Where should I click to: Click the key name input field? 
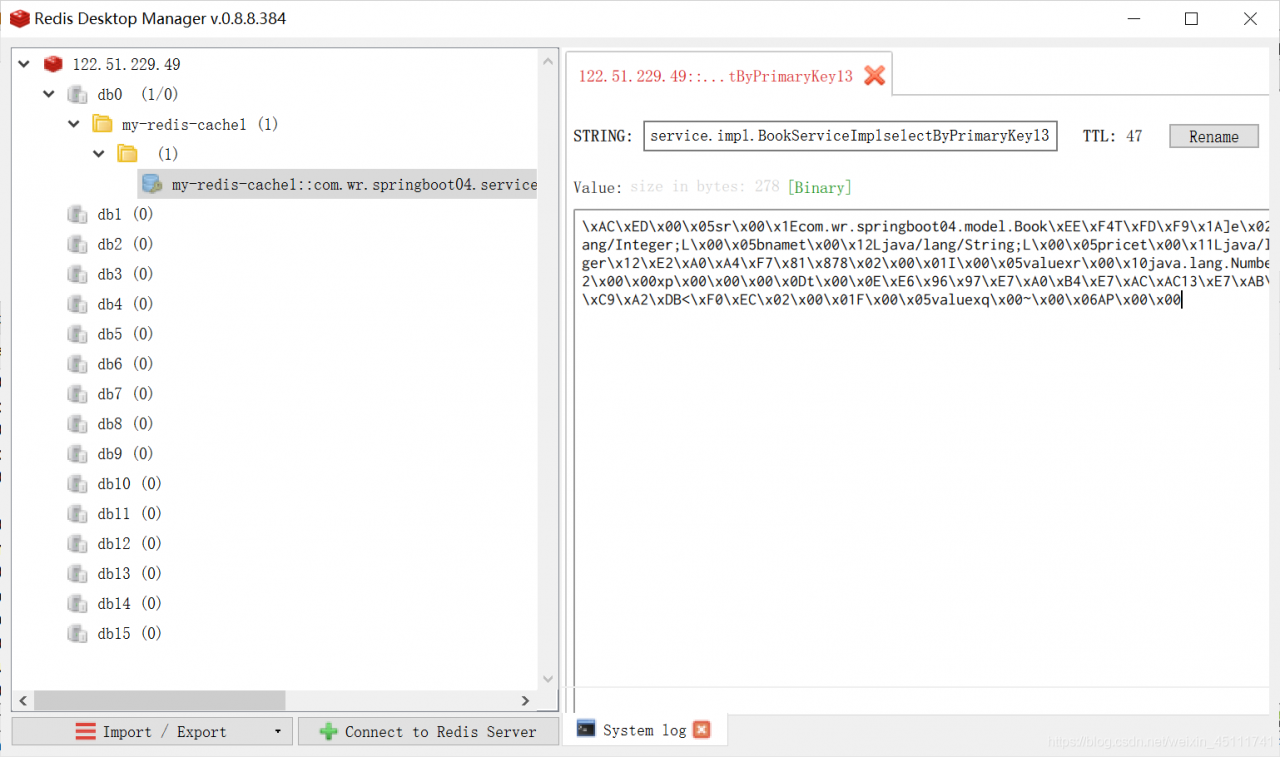pyautogui.click(x=850, y=135)
